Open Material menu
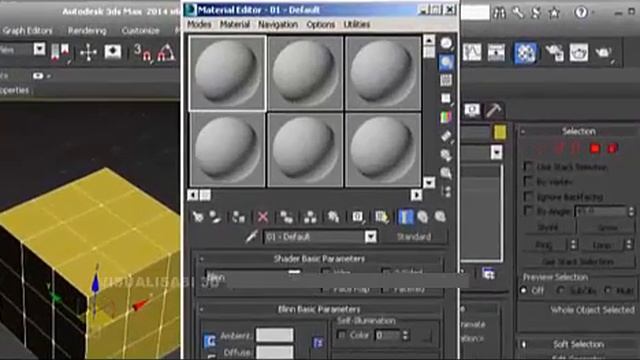The height and width of the screenshot is (360, 640). pos(235,24)
